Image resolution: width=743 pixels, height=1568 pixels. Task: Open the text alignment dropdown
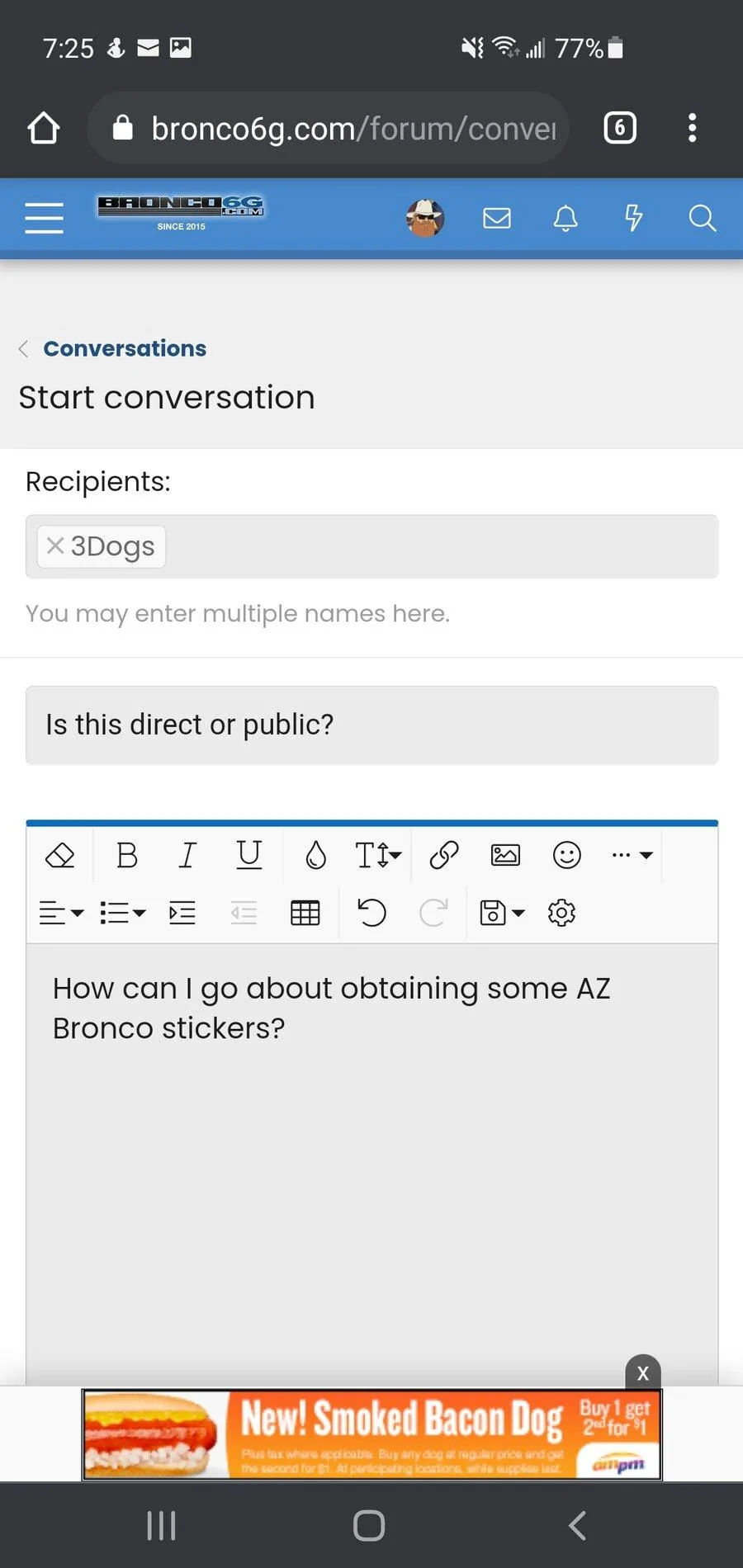(61, 913)
